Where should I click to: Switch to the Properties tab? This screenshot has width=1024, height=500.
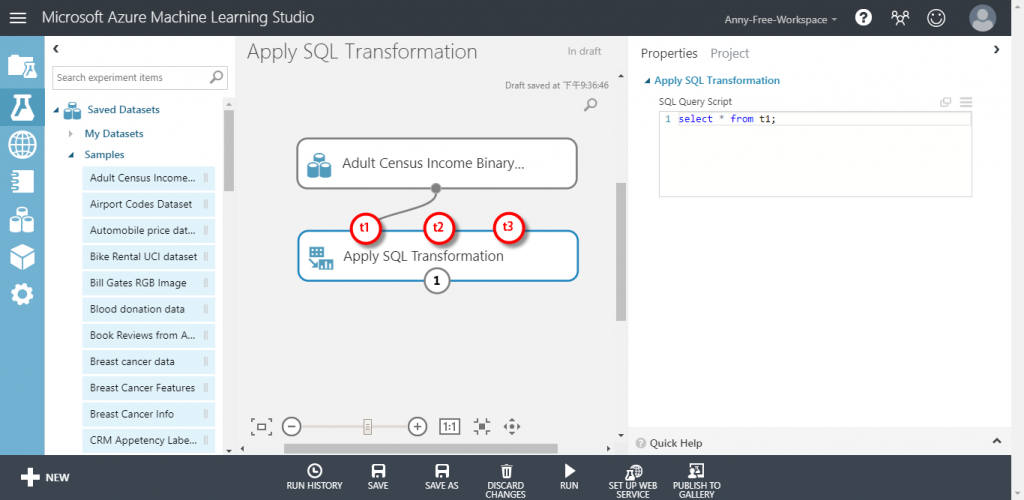click(x=669, y=54)
